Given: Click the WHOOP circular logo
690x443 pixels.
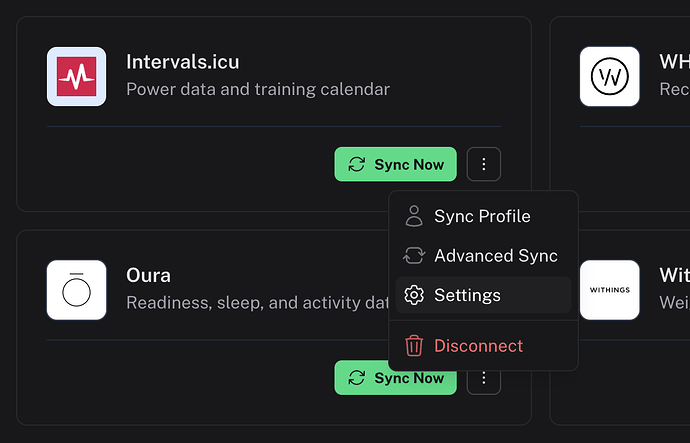Looking at the screenshot, I should point(609,77).
